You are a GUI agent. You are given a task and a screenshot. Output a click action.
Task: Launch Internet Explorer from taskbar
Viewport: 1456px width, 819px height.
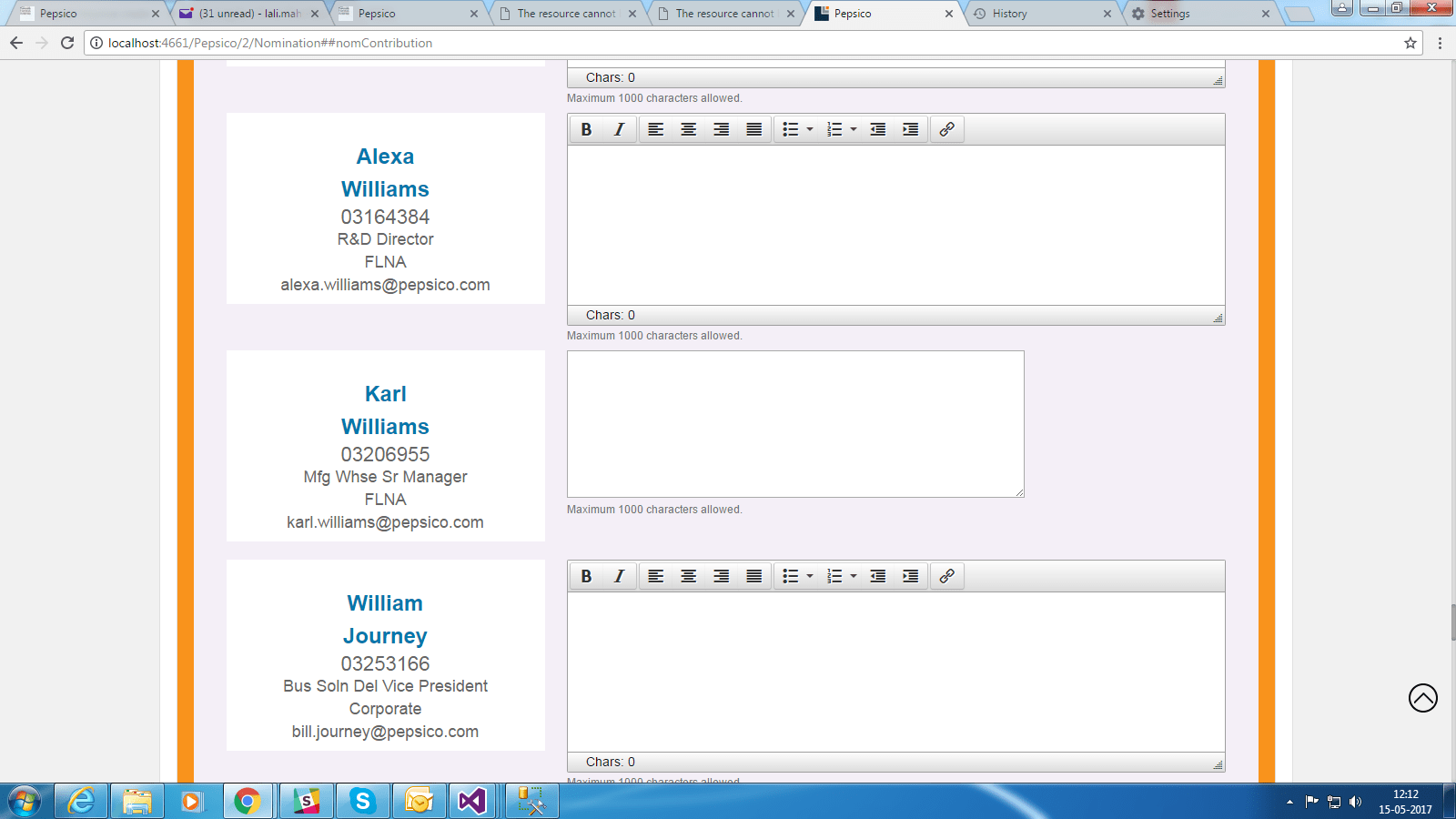coord(81,801)
